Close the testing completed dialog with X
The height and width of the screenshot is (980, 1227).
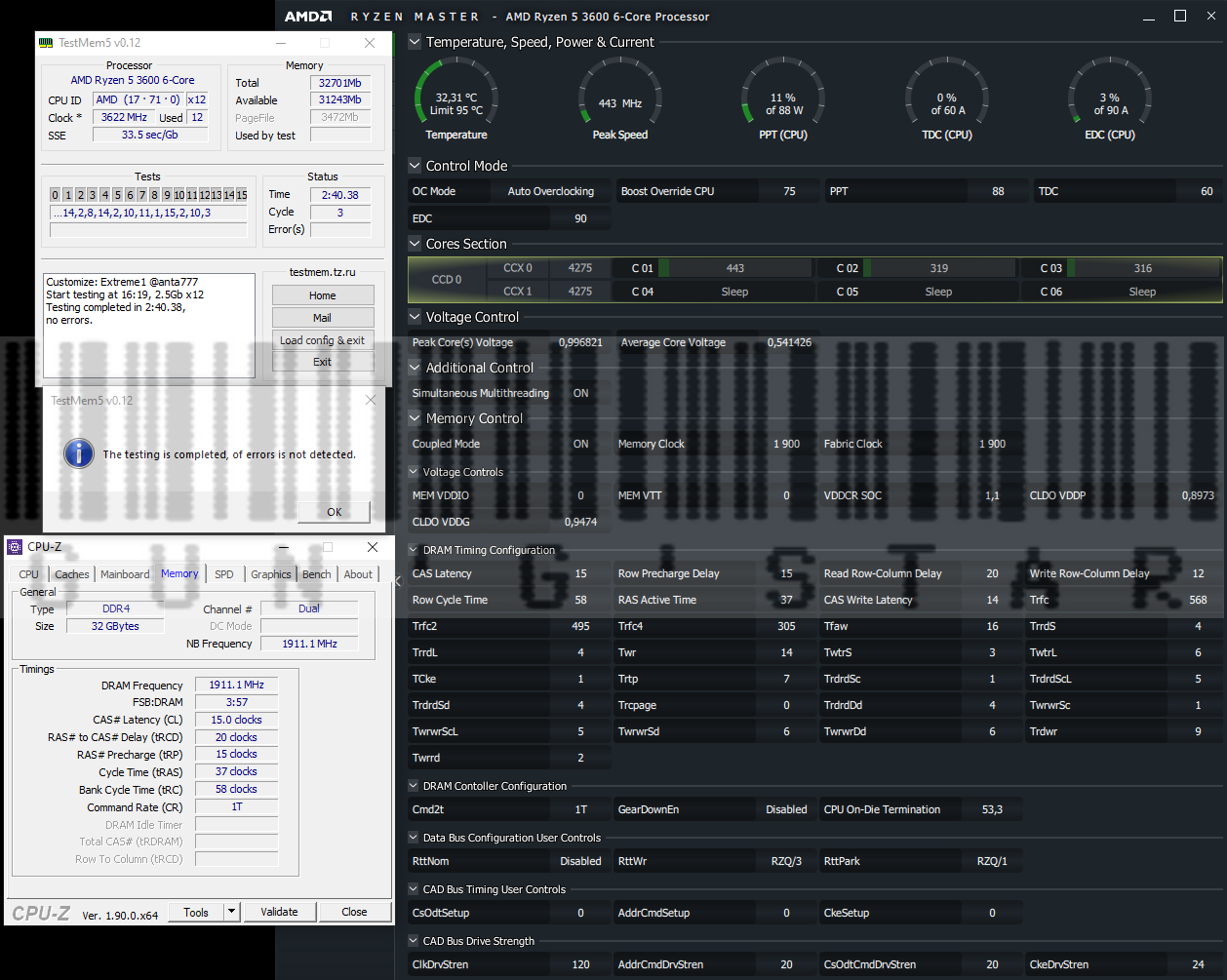[370, 400]
